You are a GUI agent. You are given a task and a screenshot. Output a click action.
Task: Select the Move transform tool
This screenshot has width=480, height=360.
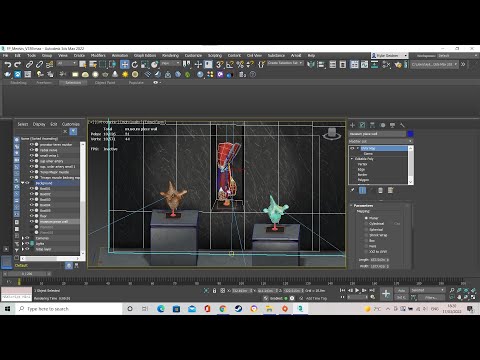tap(125, 64)
